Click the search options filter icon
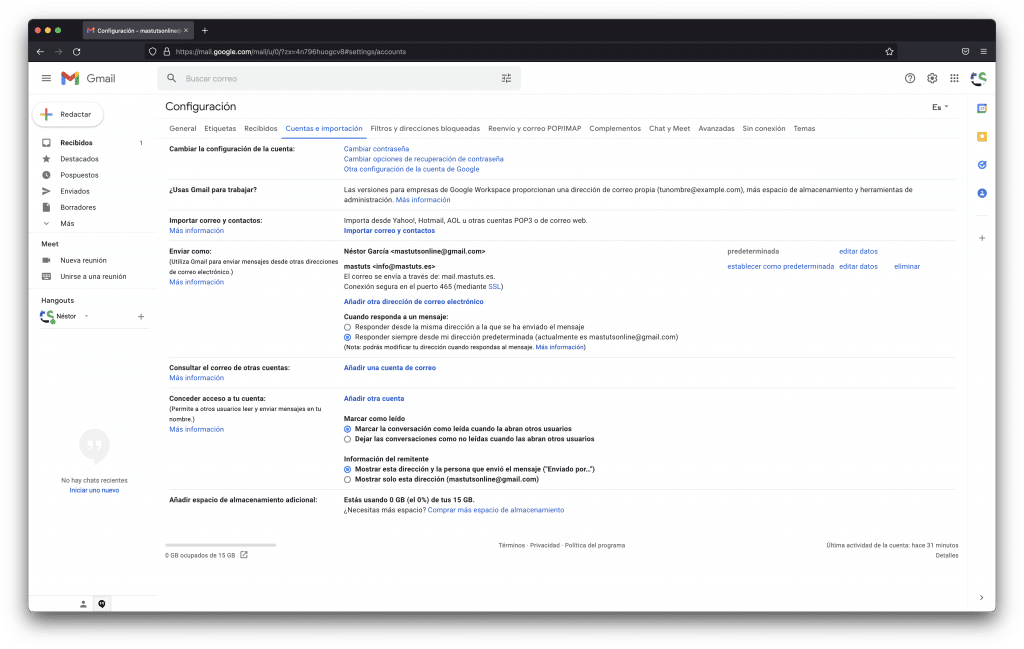Viewport: 1024px width, 649px height. pyautogui.click(x=506, y=78)
